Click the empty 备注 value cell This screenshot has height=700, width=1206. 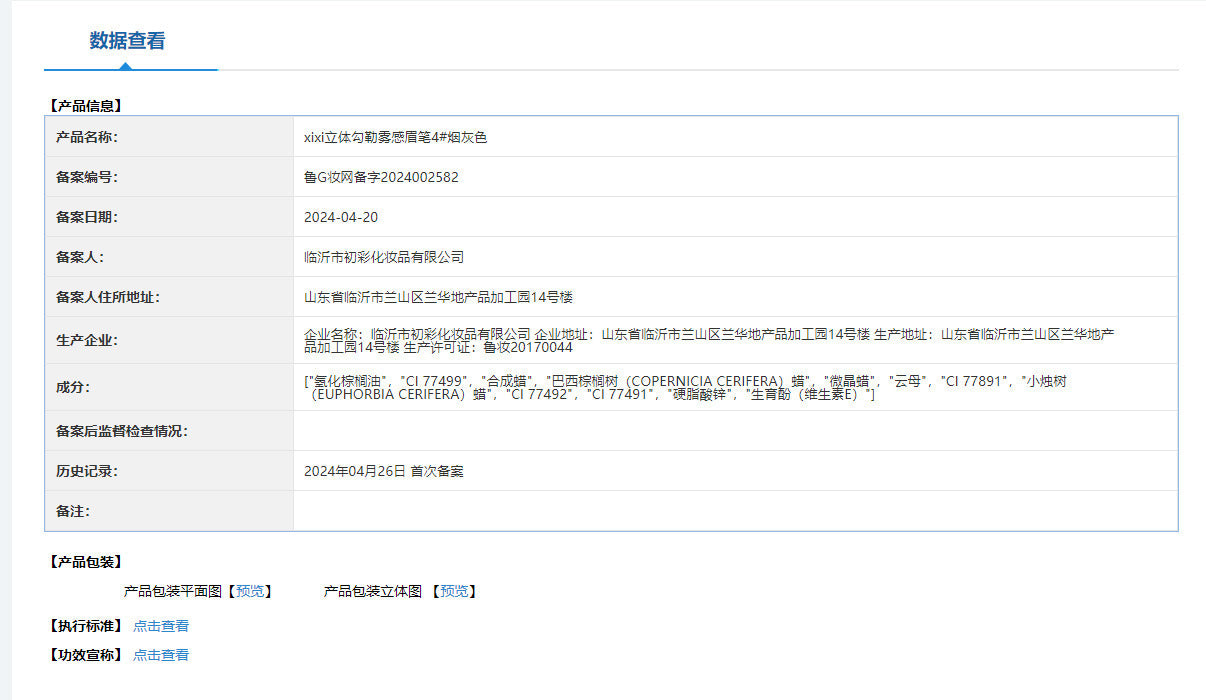point(734,511)
